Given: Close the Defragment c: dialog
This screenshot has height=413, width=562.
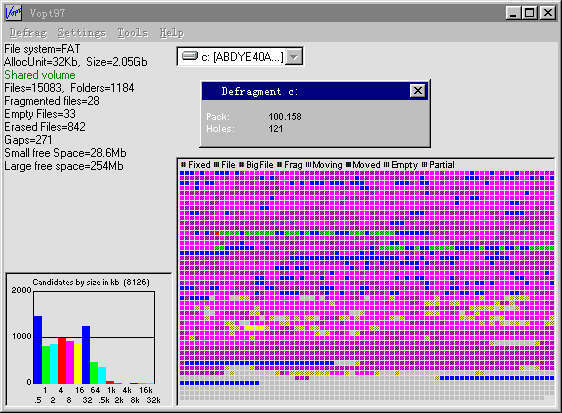Looking at the screenshot, I should click(418, 91).
